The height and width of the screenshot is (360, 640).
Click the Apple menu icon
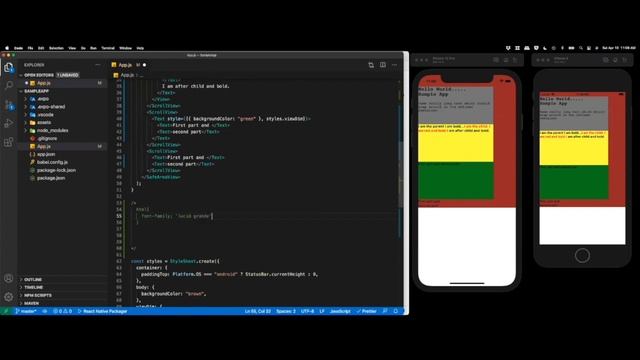pyautogui.click(x=7, y=48)
